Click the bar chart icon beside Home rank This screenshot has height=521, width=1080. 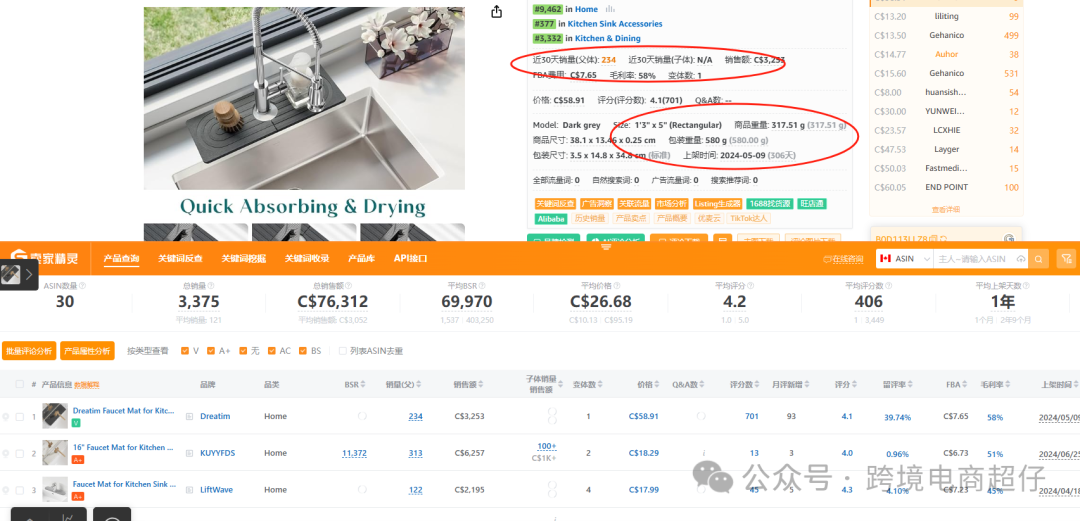click(x=610, y=9)
